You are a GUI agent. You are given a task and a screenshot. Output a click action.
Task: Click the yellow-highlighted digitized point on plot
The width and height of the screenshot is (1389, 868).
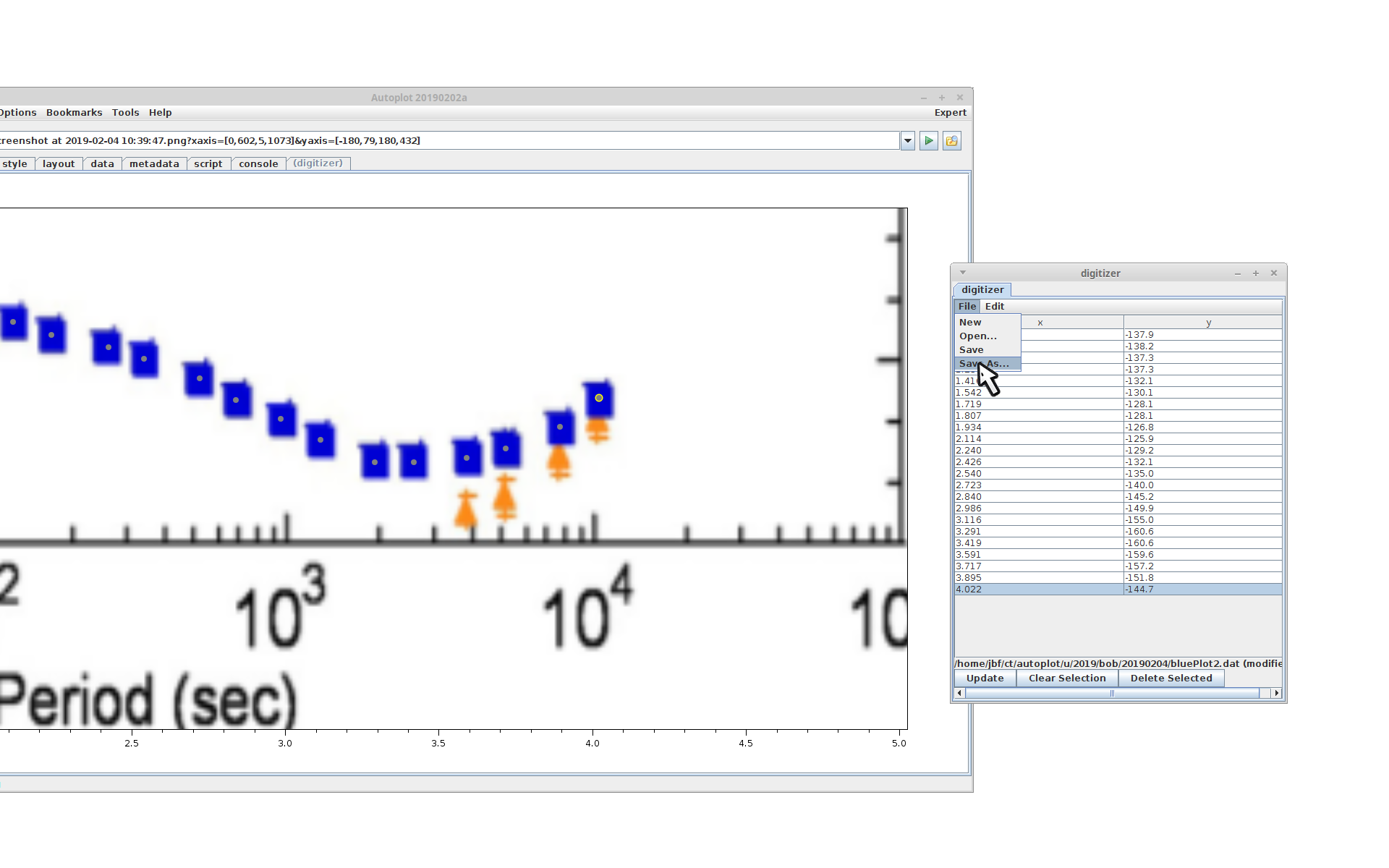(x=599, y=398)
